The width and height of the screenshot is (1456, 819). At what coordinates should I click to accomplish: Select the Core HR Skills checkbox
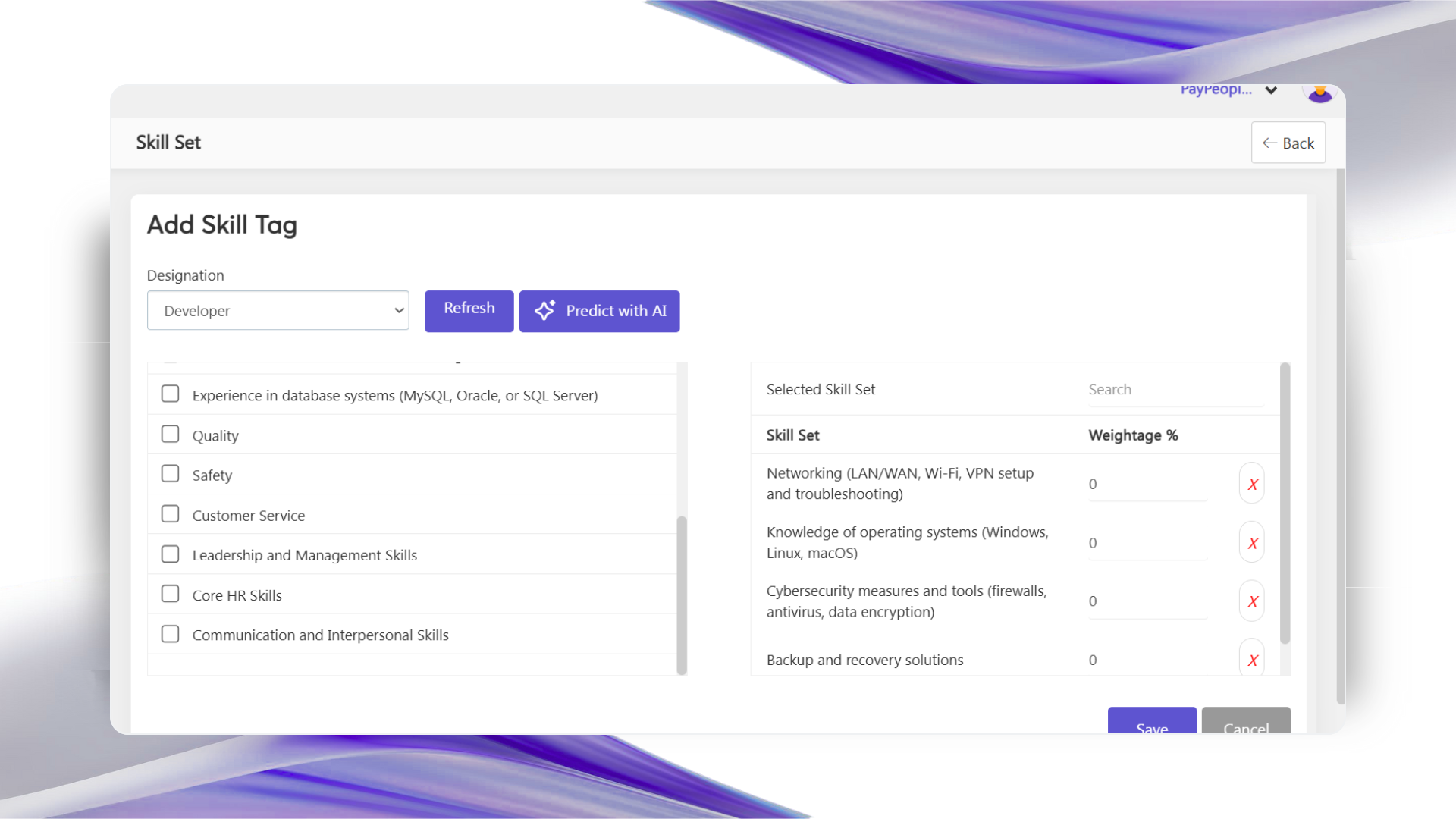coord(171,594)
